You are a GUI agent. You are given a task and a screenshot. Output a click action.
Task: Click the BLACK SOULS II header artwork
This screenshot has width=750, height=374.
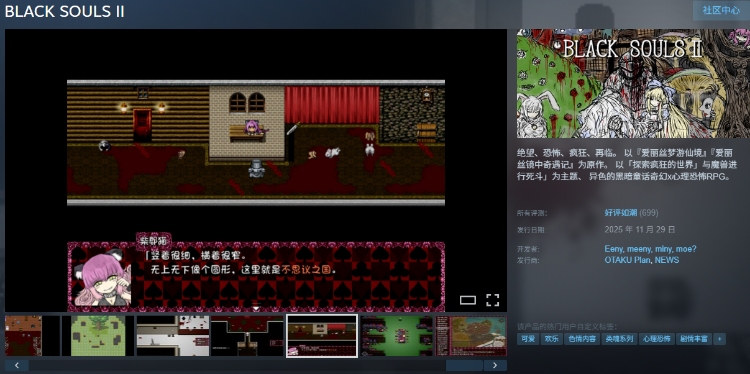633,83
